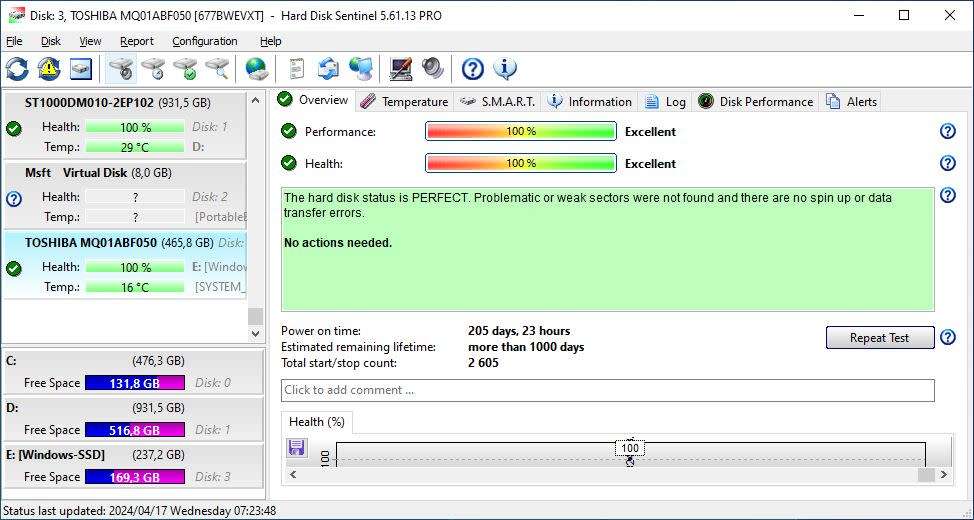
Task: Click the globe over disk toolbar icon
Action: (x=256, y=68)
